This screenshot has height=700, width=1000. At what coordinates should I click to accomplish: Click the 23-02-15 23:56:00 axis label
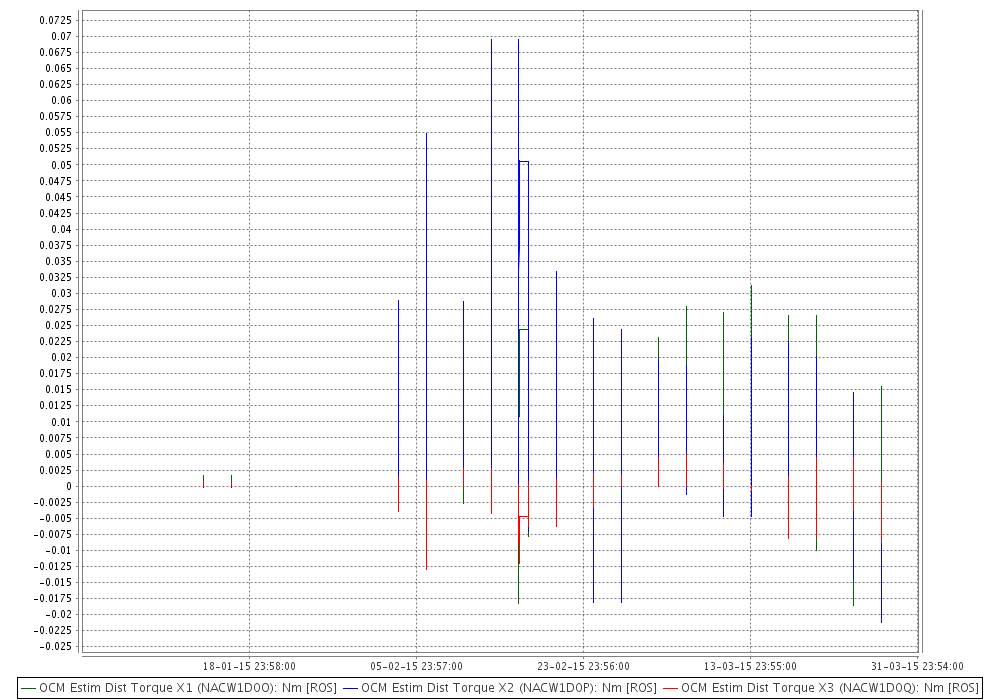[x=584, y=666]
